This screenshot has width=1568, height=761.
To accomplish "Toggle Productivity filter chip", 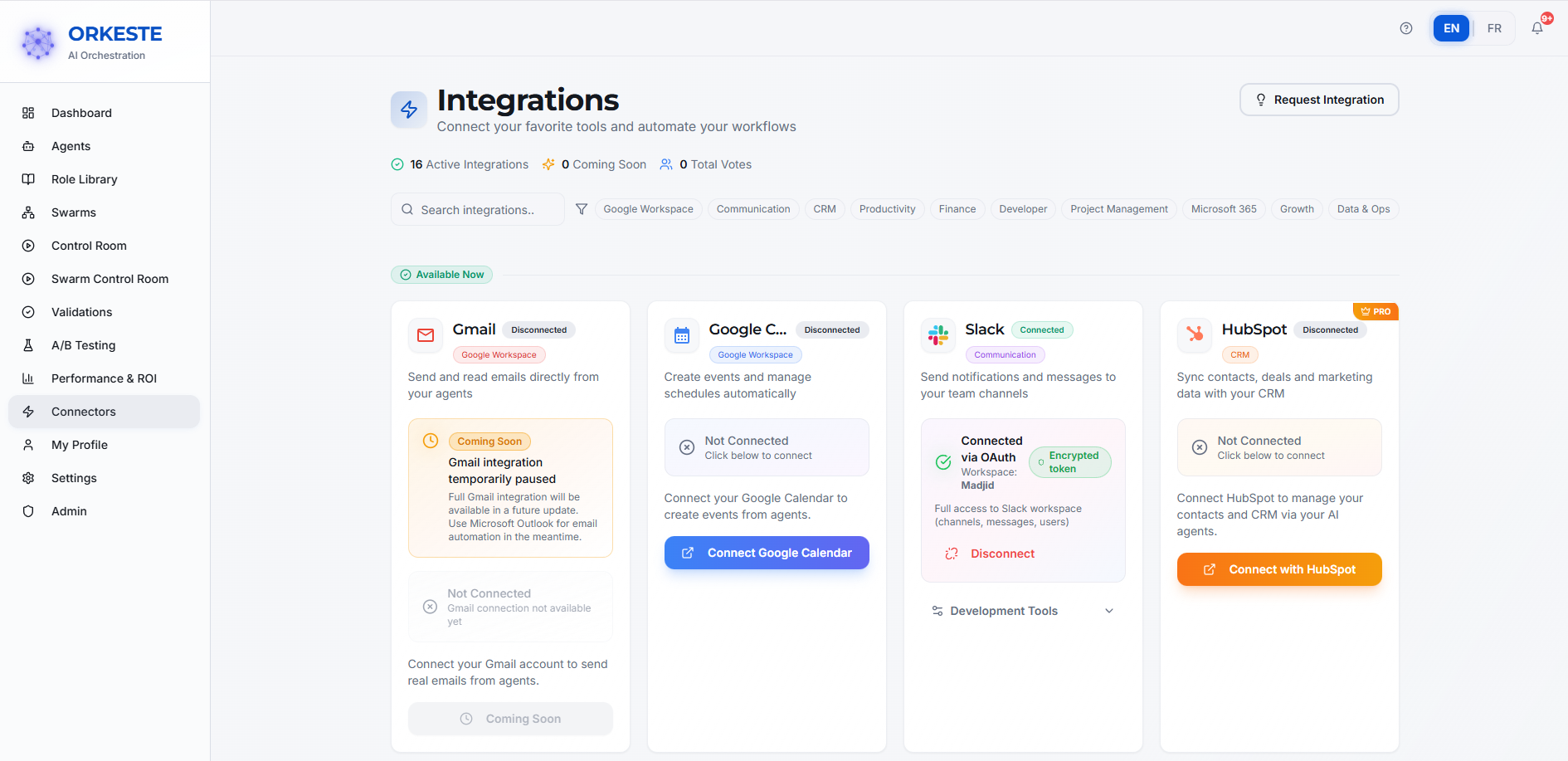I will click(887, 209).
